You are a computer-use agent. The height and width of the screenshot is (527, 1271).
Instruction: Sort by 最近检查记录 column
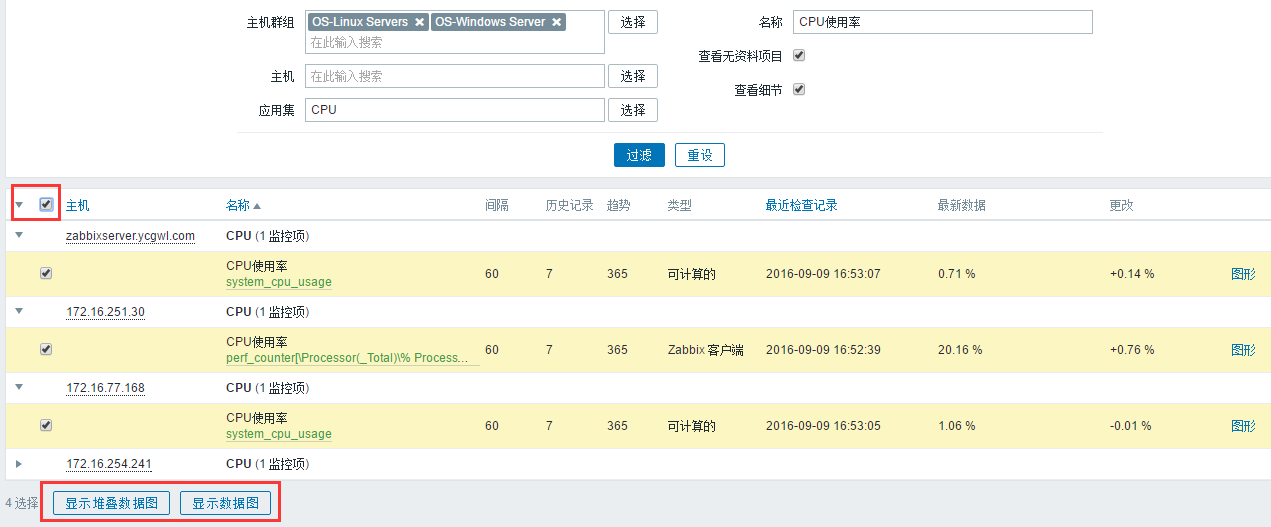801,205
